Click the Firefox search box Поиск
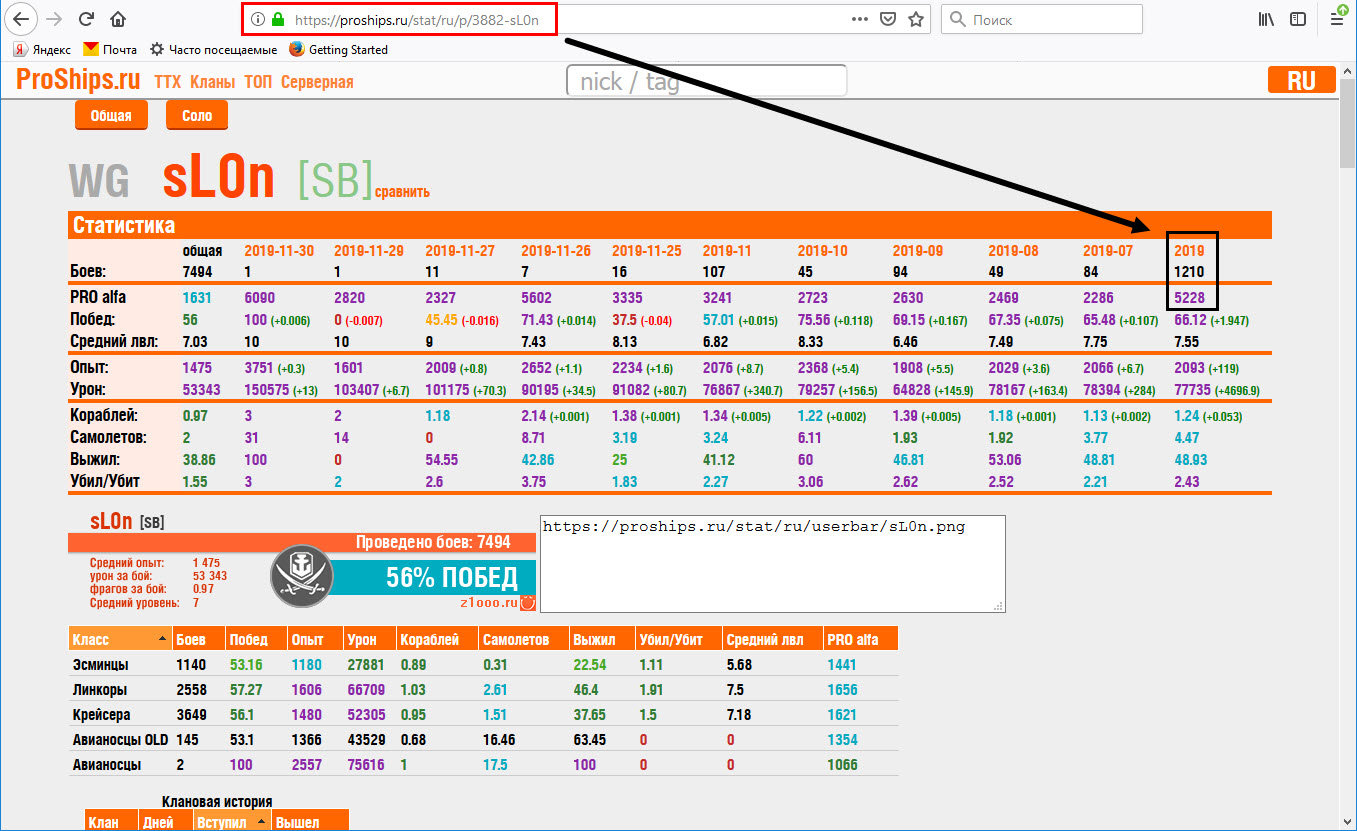The image size is (1357, 831). click(1042, 19)
